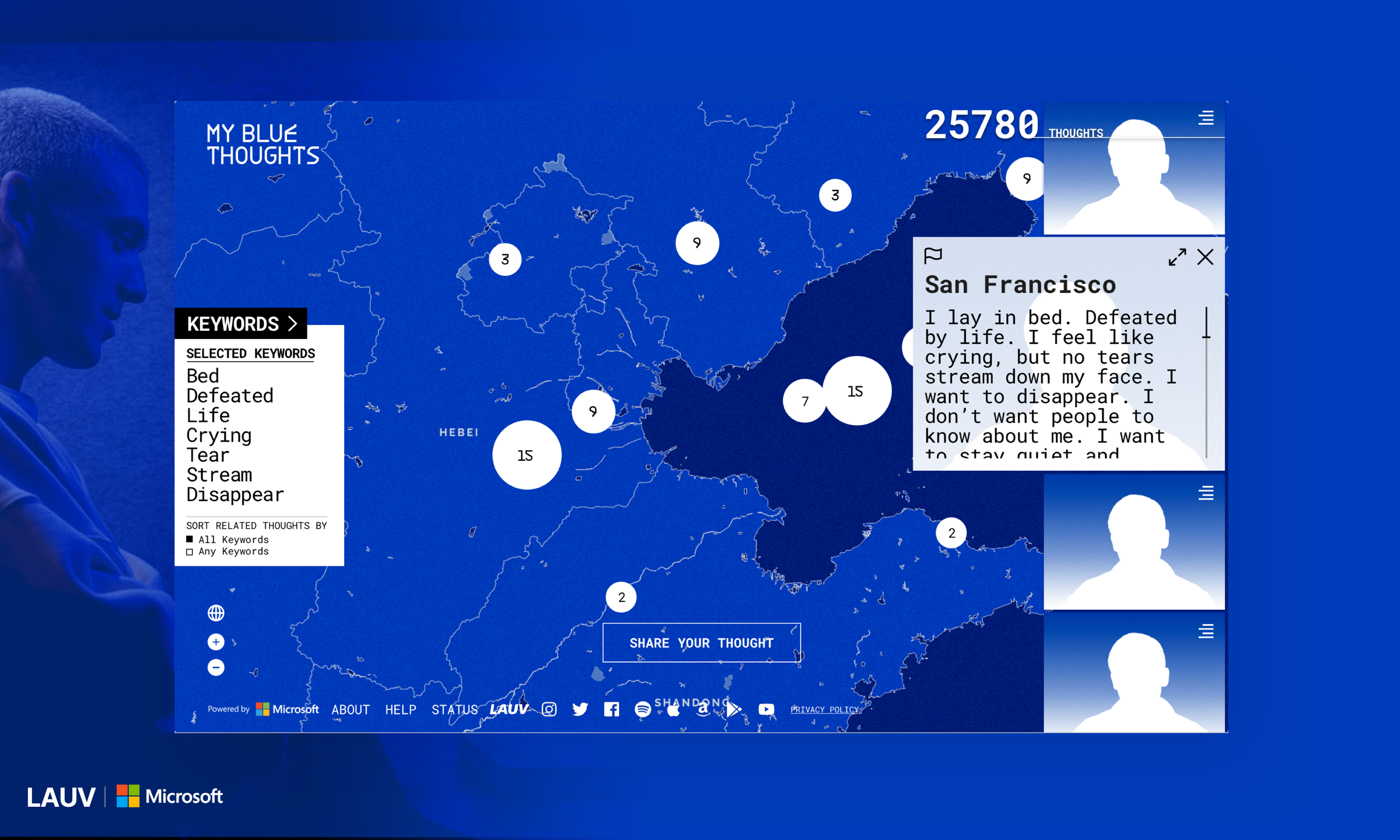Click the 15 cluster near Hebei
The height and width of the screenshot is (840, 1400).
click(x=526, y=455)
